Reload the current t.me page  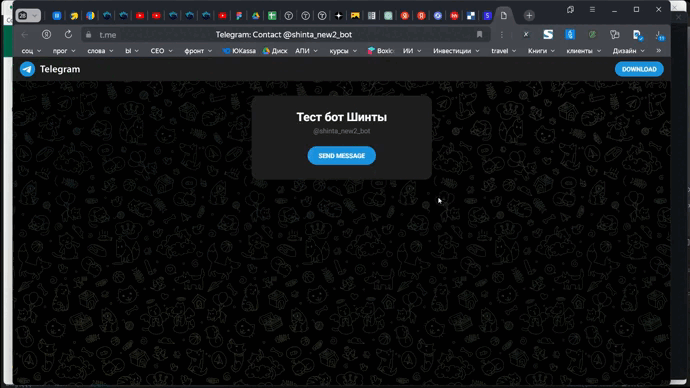pyautogui.click(x=68, y=34)
